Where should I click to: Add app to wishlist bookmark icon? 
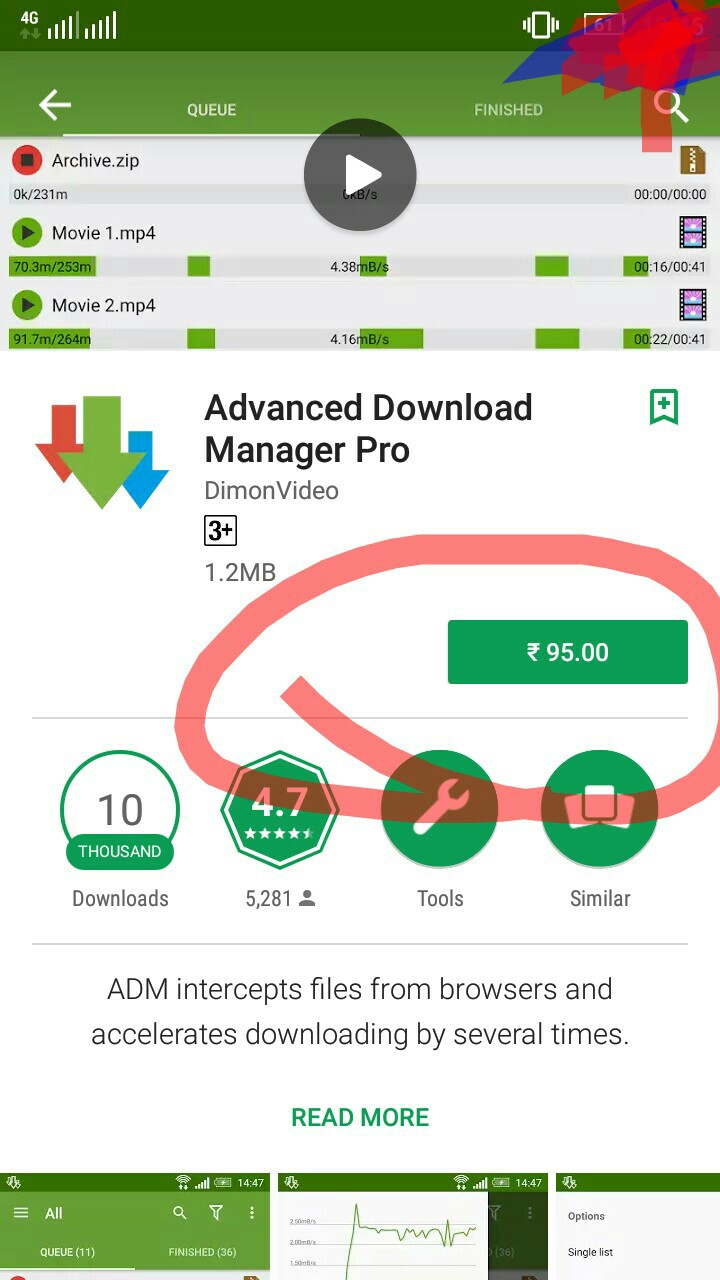click(664, 407)
